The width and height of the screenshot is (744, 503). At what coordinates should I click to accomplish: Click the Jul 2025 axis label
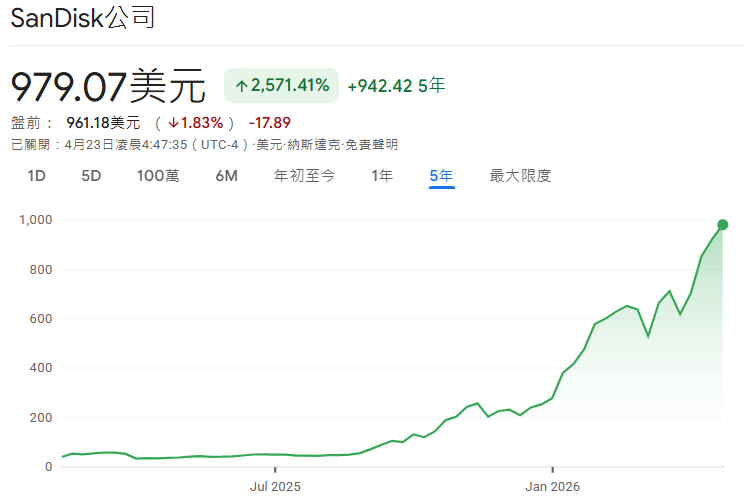[275, 486]
